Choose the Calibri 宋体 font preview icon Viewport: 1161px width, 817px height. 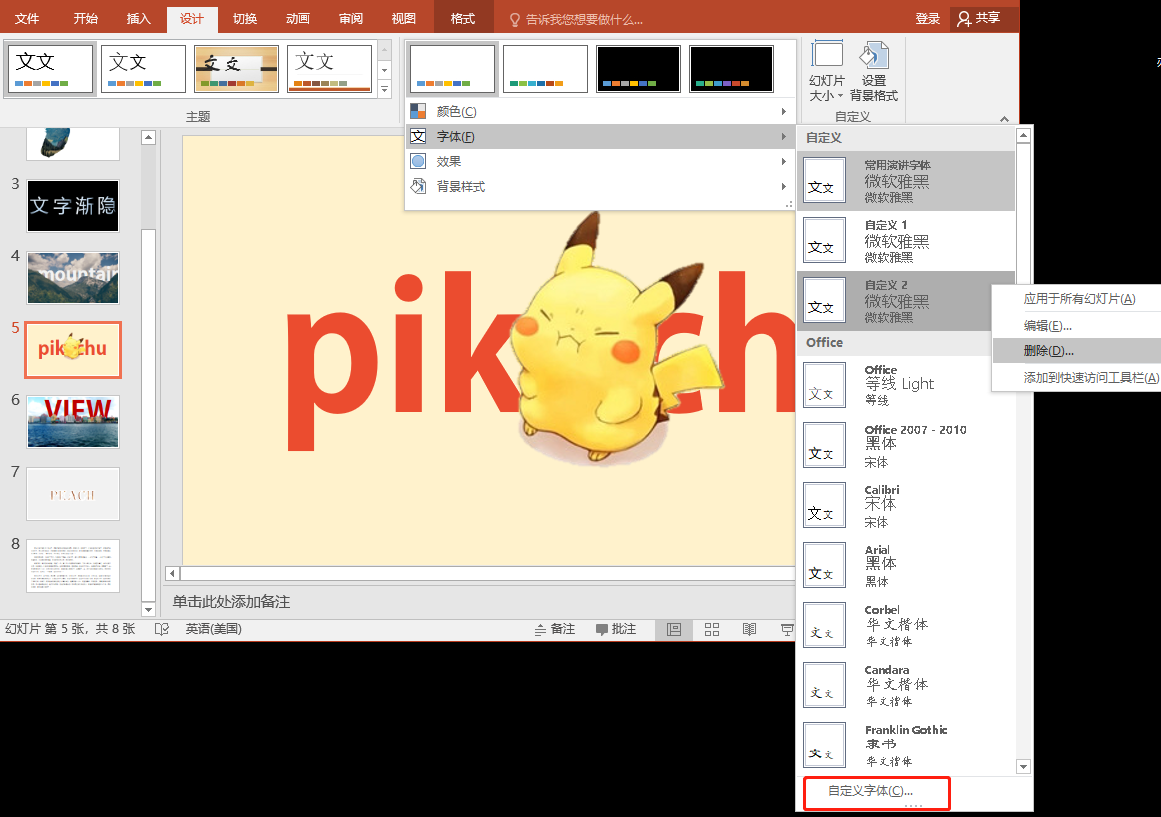click(824, 505)
